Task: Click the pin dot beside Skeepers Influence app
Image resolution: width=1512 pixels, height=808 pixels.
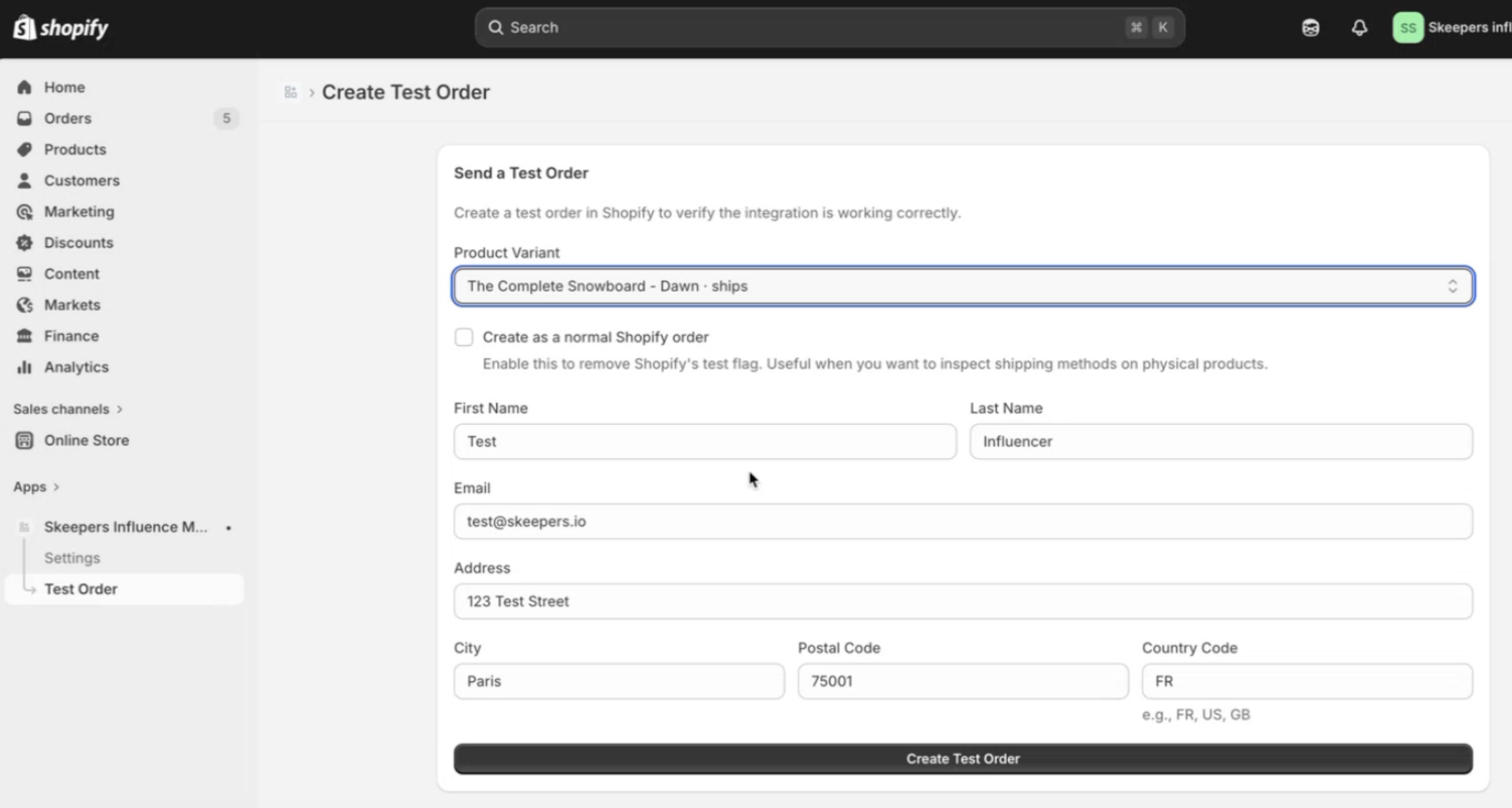Action: (229, 527)
